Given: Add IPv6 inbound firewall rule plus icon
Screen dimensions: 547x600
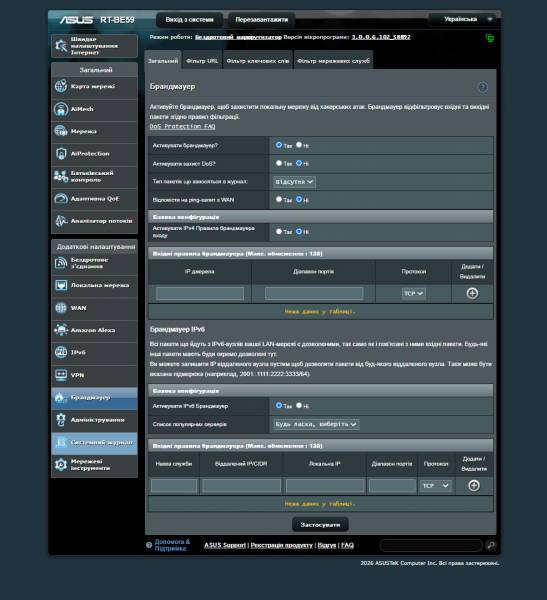Looking at the screenshot, I should tap(474, 485).
